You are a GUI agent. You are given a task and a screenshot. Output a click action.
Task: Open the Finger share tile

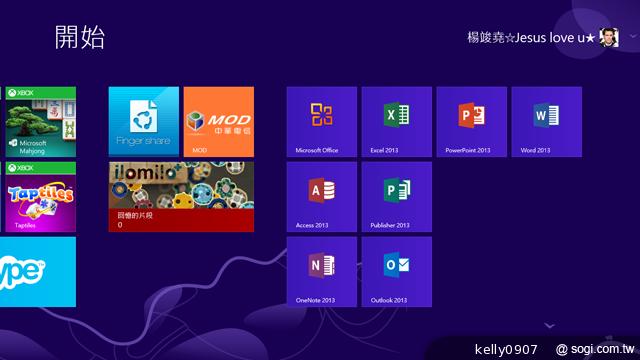[x=144, y=122]
